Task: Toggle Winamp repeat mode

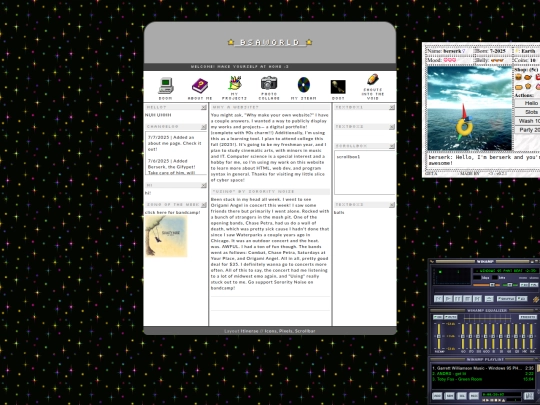Action: pyautogui.click(x=522, y=299)
